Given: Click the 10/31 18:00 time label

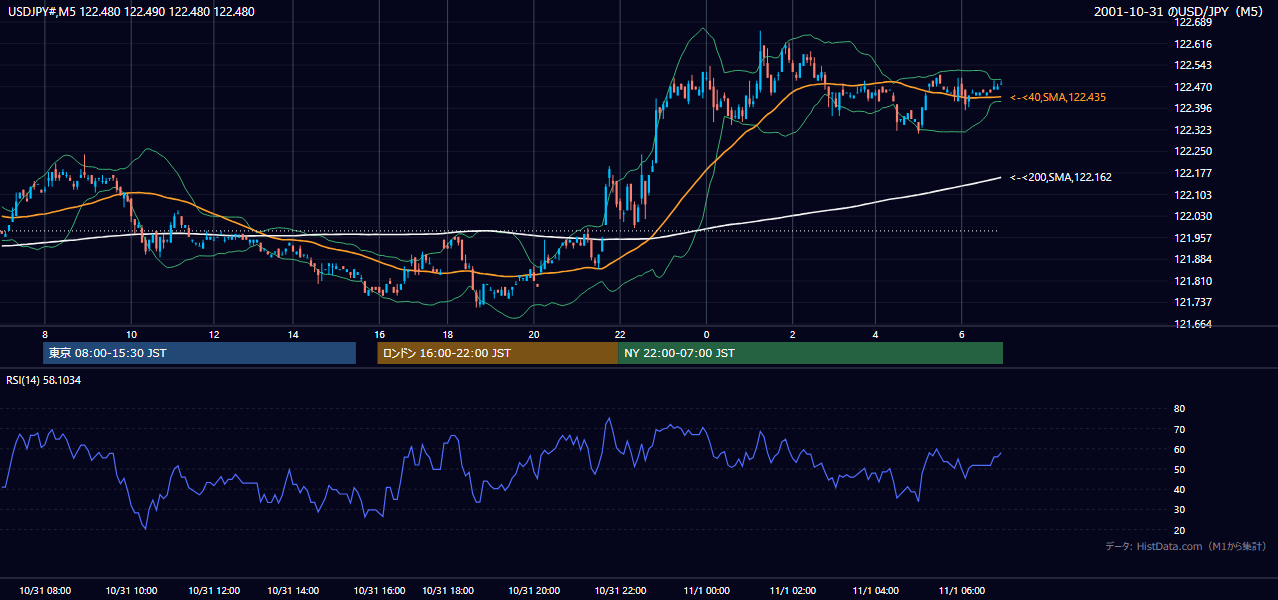Looking at the screenshot, I should [449, 590].
